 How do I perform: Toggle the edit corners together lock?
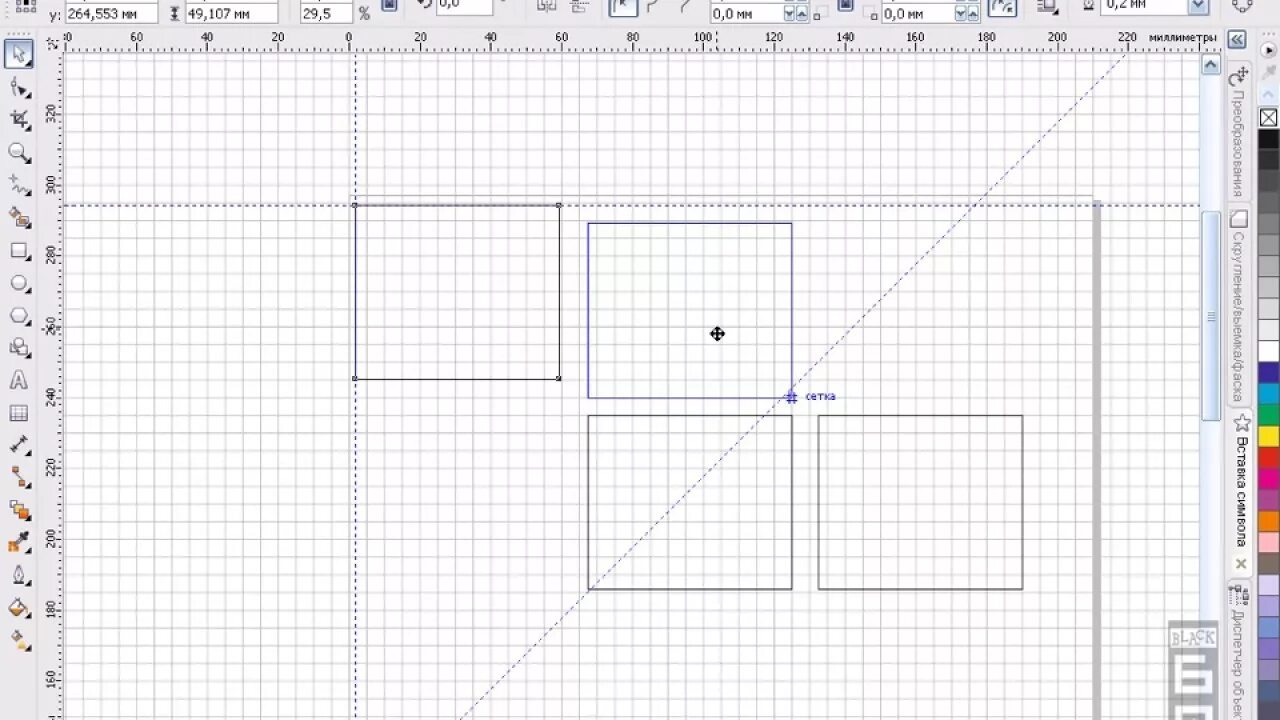[x=844, y=6]
